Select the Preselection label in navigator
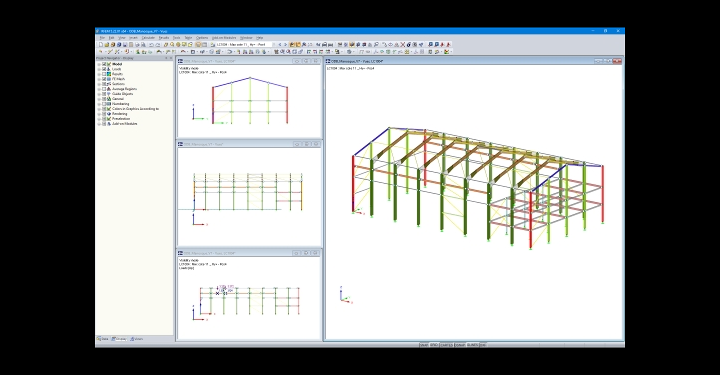The image size is (720, 375). (x=121, y=119)
